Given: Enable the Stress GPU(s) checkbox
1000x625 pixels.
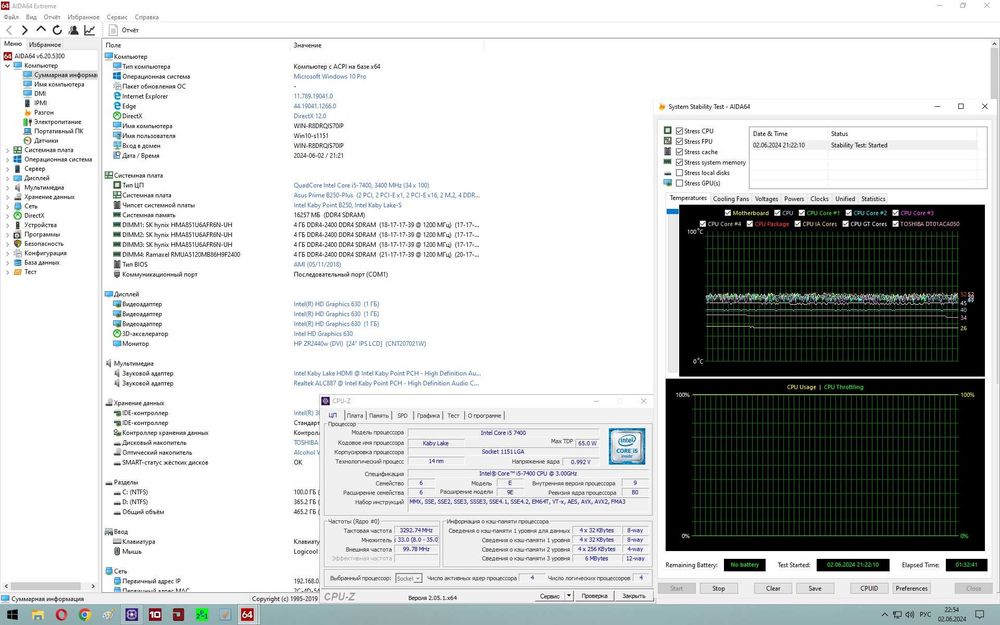Looking at the screenshot, I should 679,183.
